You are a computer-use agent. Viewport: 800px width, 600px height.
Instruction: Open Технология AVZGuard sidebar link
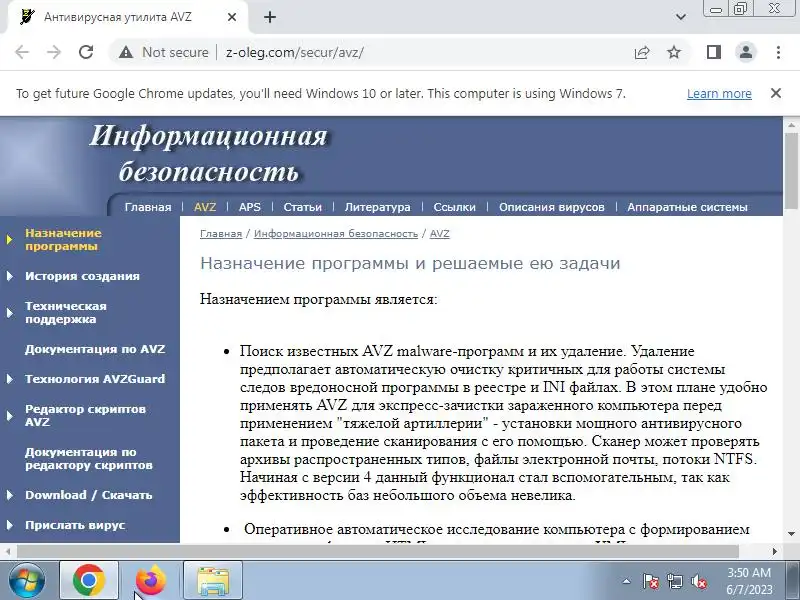click(x=95, y=379)
